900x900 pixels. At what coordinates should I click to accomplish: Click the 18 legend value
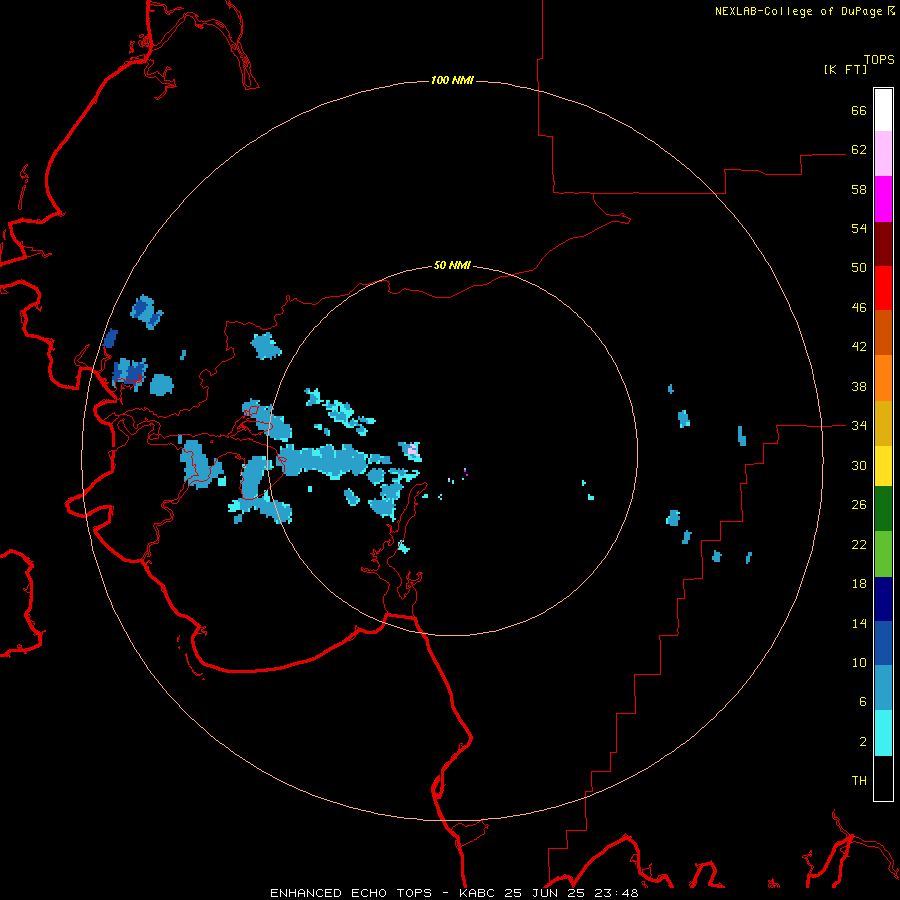pos(859,584)
